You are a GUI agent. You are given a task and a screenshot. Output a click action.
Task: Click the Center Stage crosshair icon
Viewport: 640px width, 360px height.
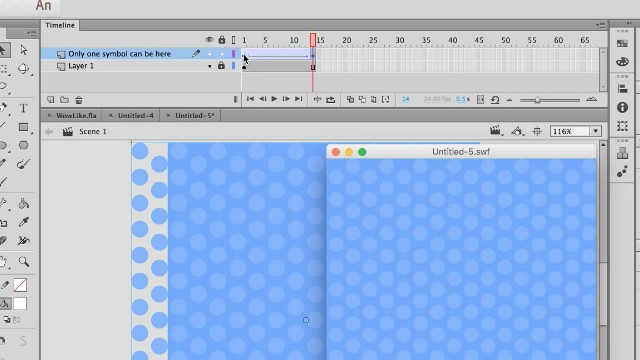pyautogui.click(x=537, y=131)
